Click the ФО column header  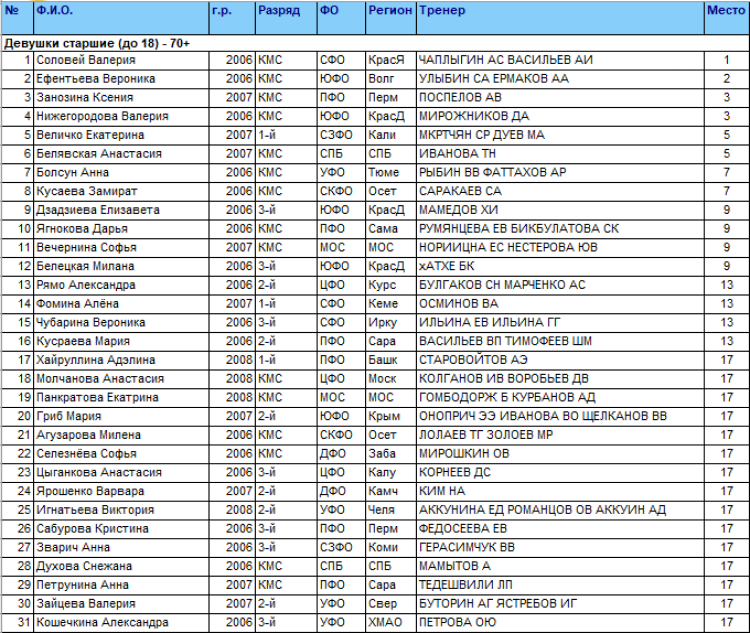[328, 10]
